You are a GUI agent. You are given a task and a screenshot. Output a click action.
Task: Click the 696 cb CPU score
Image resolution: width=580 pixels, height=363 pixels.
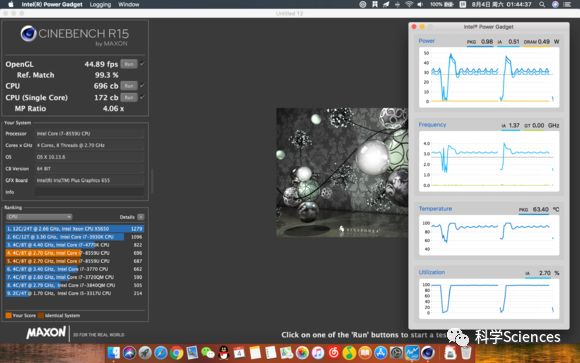pos(106,86)
